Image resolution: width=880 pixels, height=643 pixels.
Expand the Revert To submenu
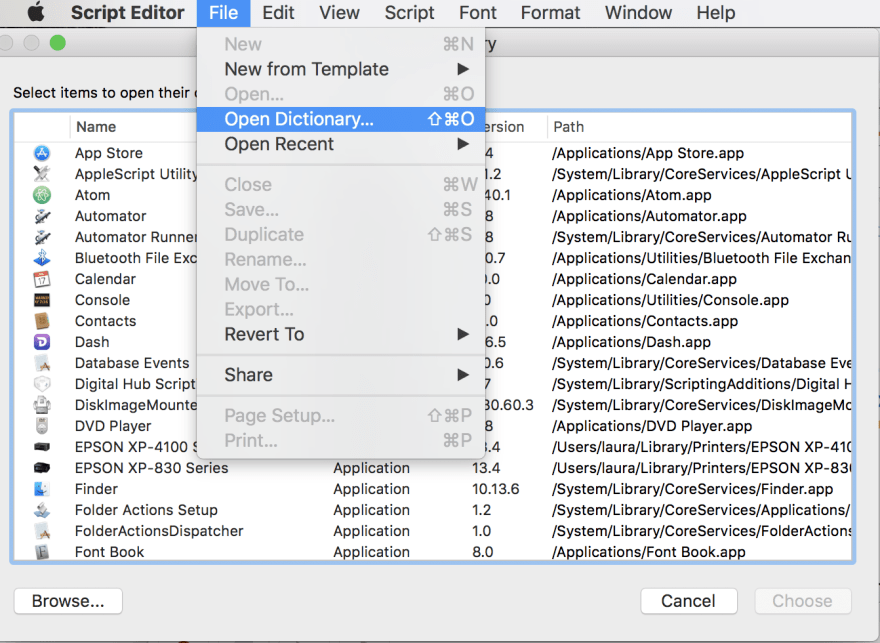tap(341, 334)
